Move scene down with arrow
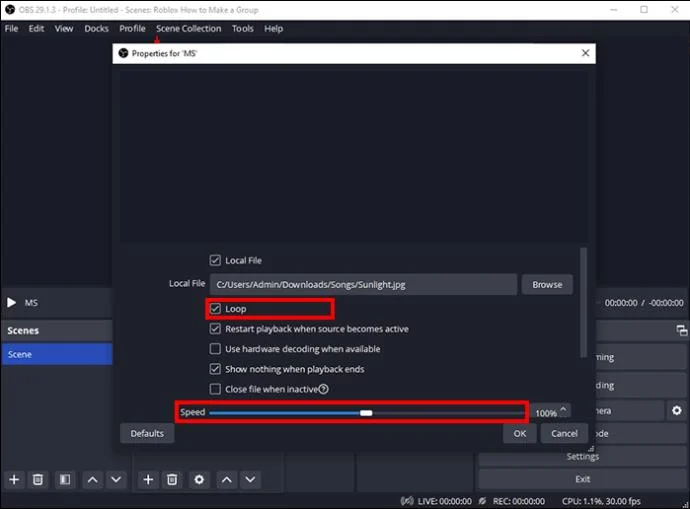Image resolution: width=690 pixels, height=509 pixels. click(x=116, y=480)
